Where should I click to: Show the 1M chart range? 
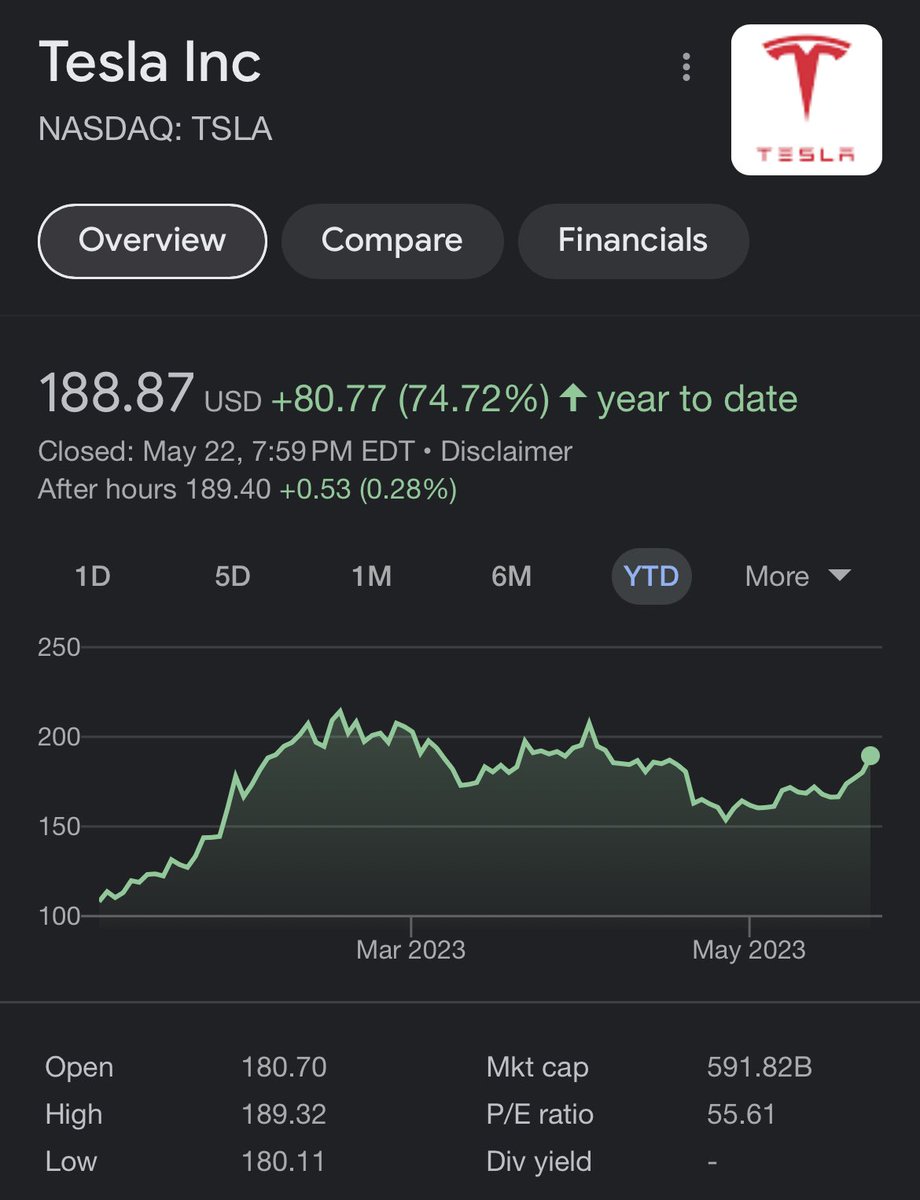[x=371, y=577]
